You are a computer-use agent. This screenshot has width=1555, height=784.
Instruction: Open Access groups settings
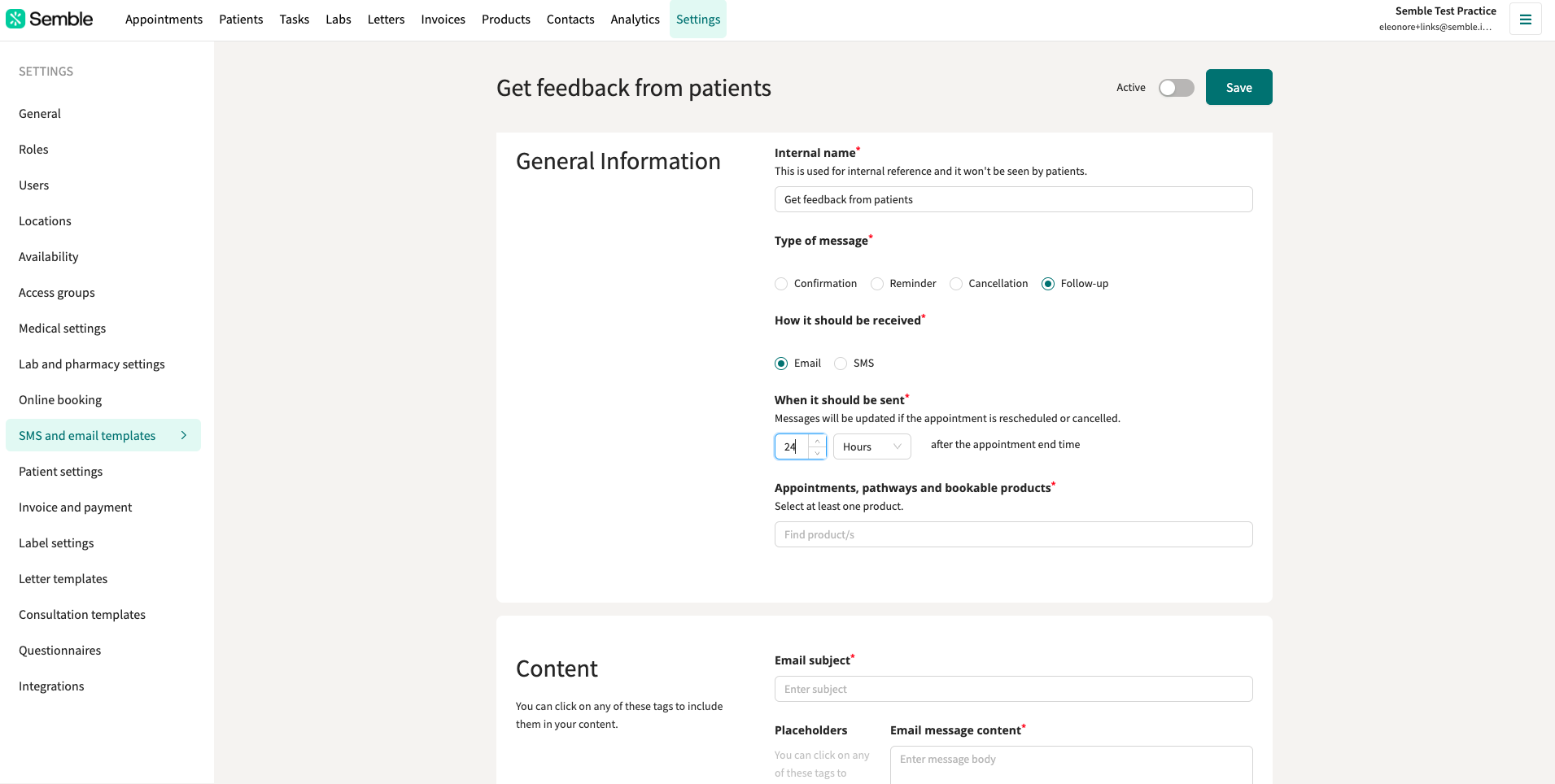[x=57, y=293]
